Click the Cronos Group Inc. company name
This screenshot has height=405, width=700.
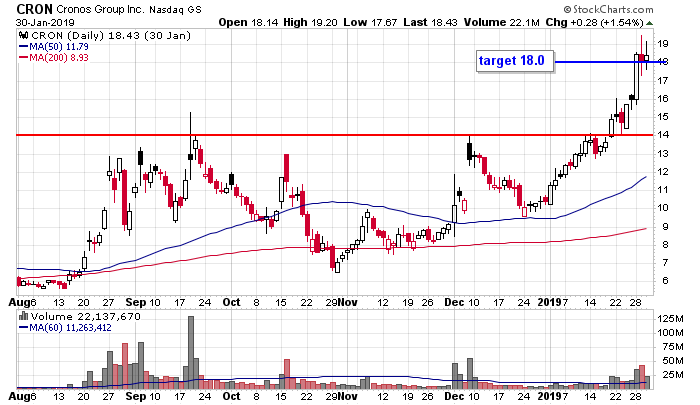pyautogui.click(x=100, y=9)
